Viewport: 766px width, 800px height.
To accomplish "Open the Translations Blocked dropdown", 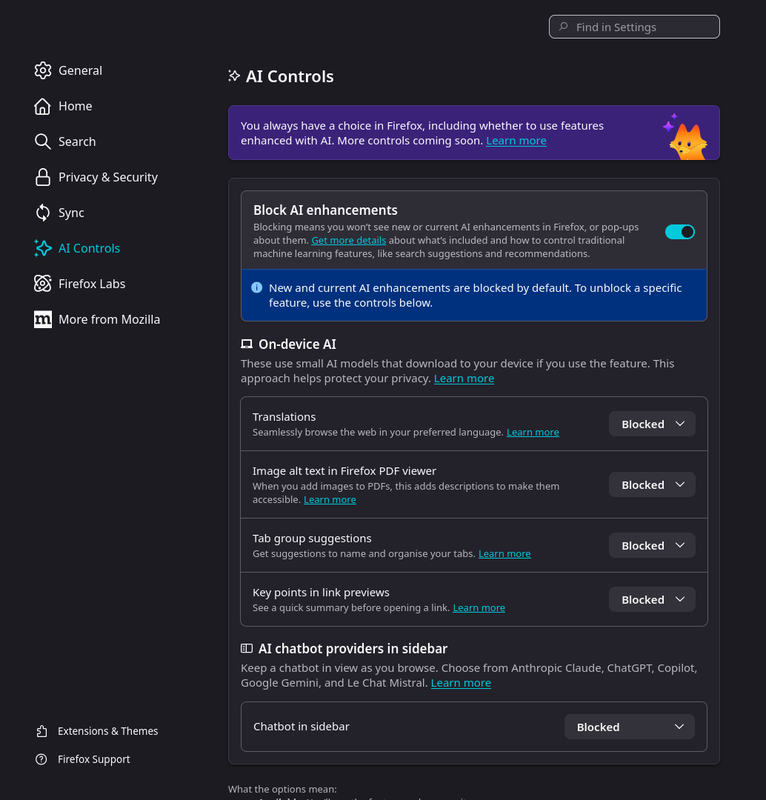I will click(652, 424).
